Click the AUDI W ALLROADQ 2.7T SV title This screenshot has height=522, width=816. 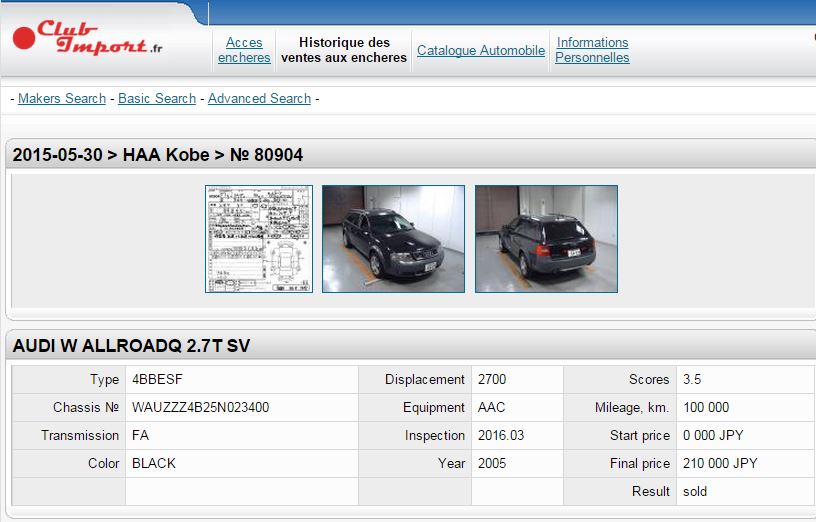pyautogui.click(x=131, y=346)
